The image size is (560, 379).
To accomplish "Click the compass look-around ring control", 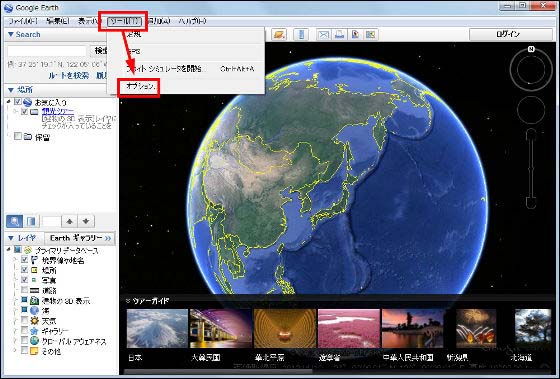I will click(531, 69).
